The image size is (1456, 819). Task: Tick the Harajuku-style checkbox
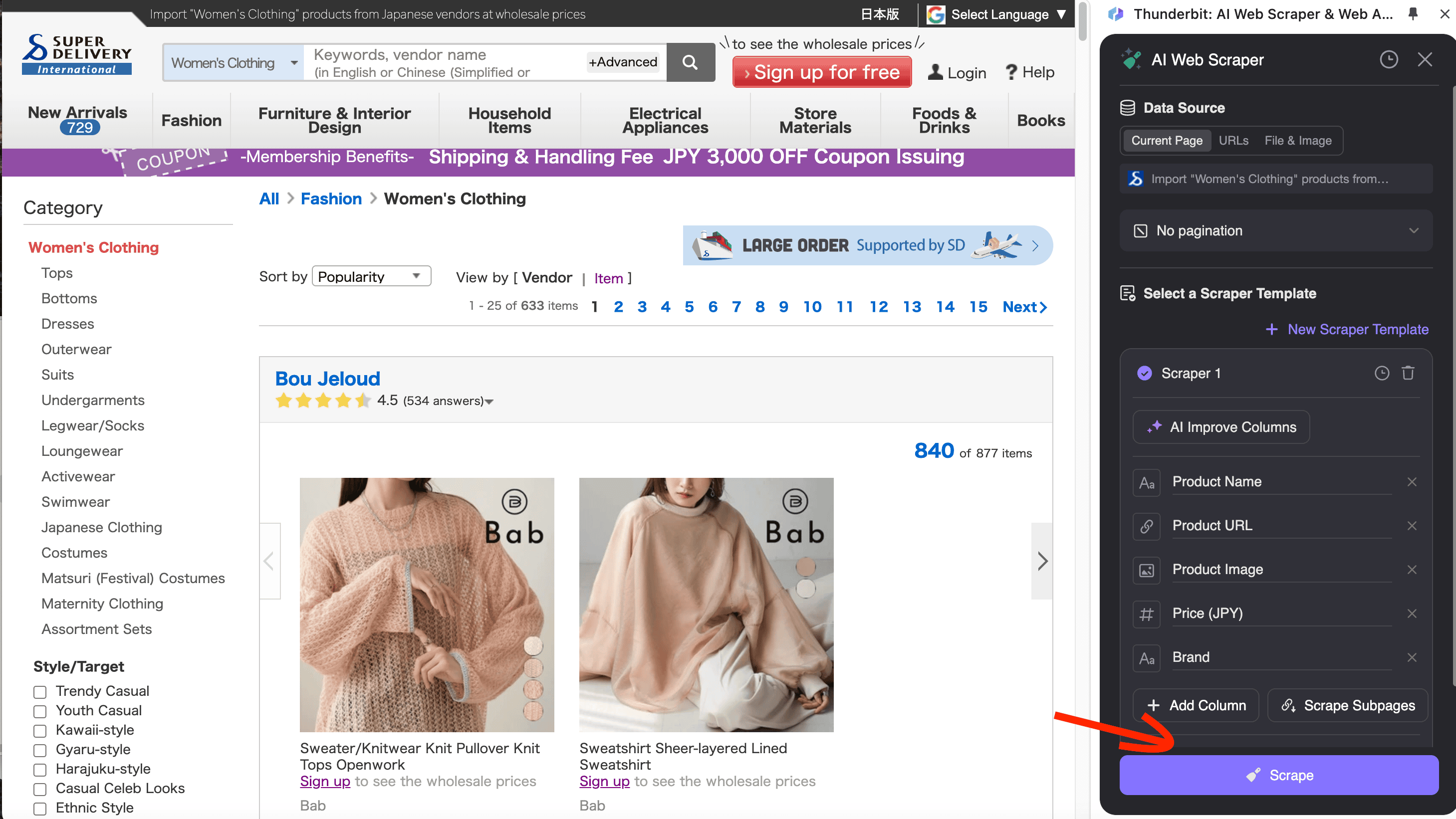(39, 770)
